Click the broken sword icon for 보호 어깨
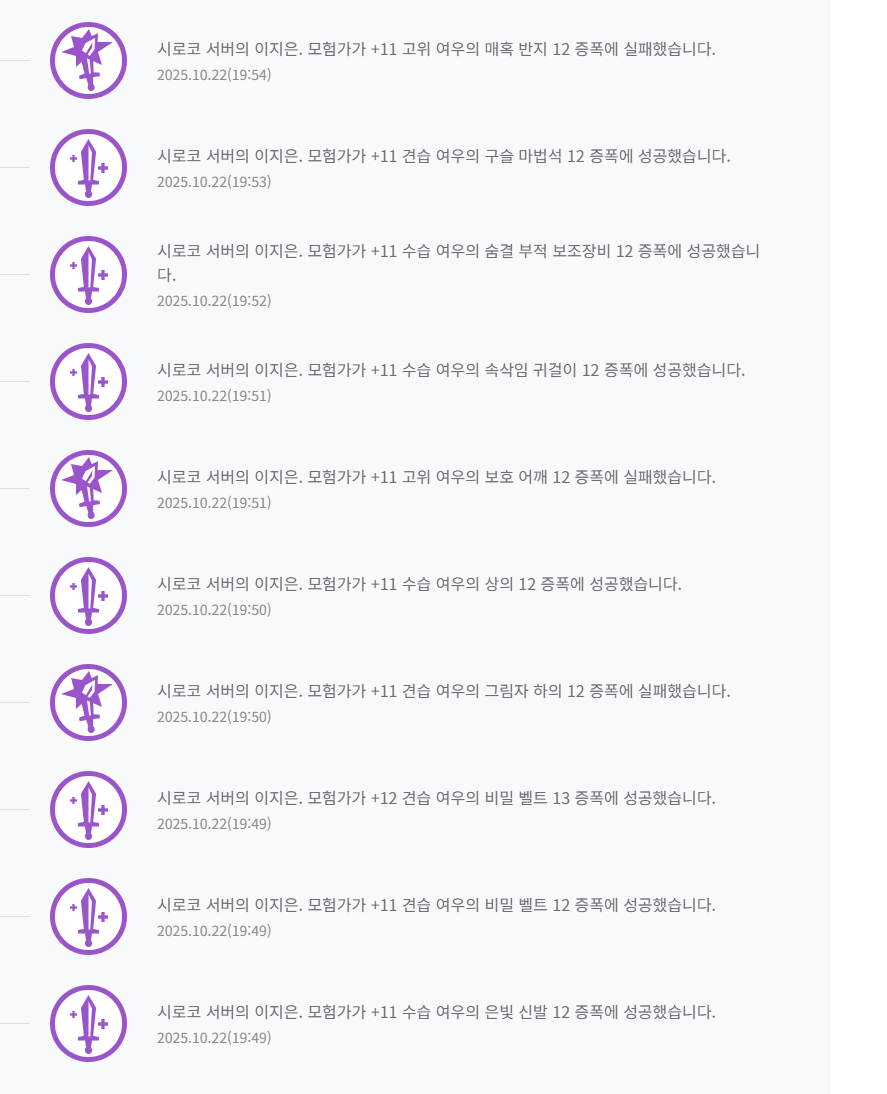Screen dimensions: 887x1094 tap(88, 488)
